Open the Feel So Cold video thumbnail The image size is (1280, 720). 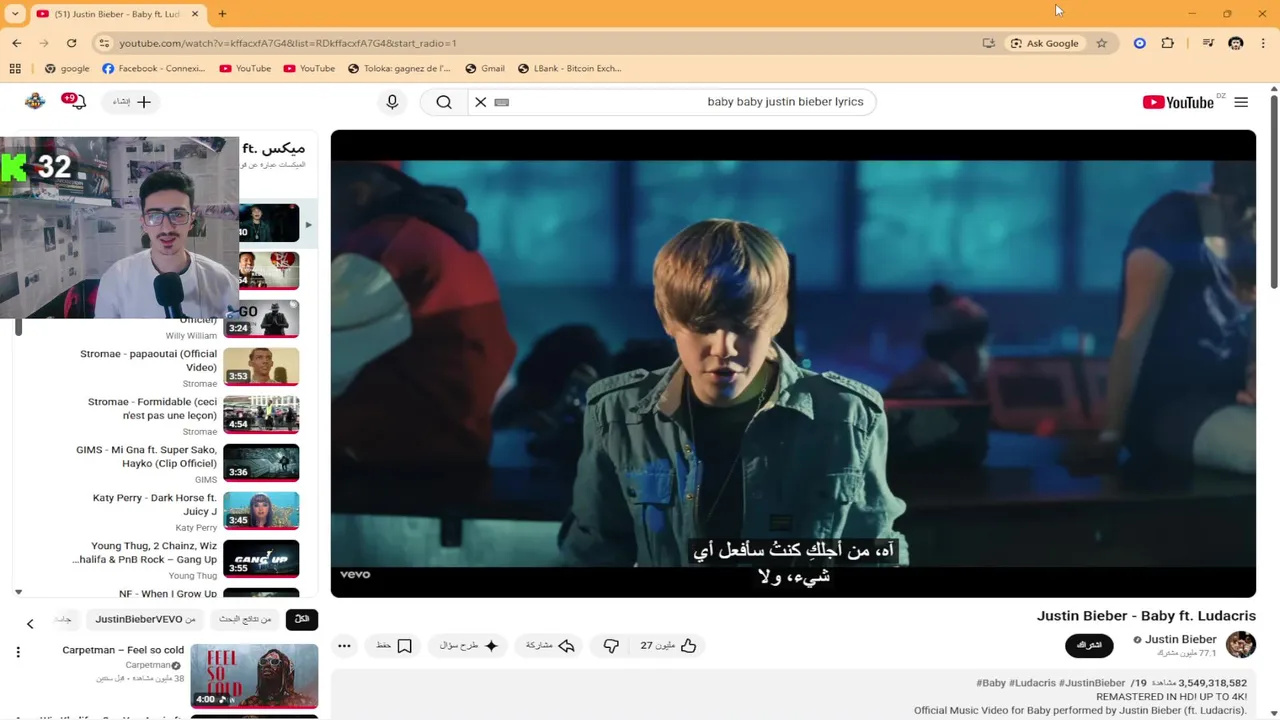(254, 676)
